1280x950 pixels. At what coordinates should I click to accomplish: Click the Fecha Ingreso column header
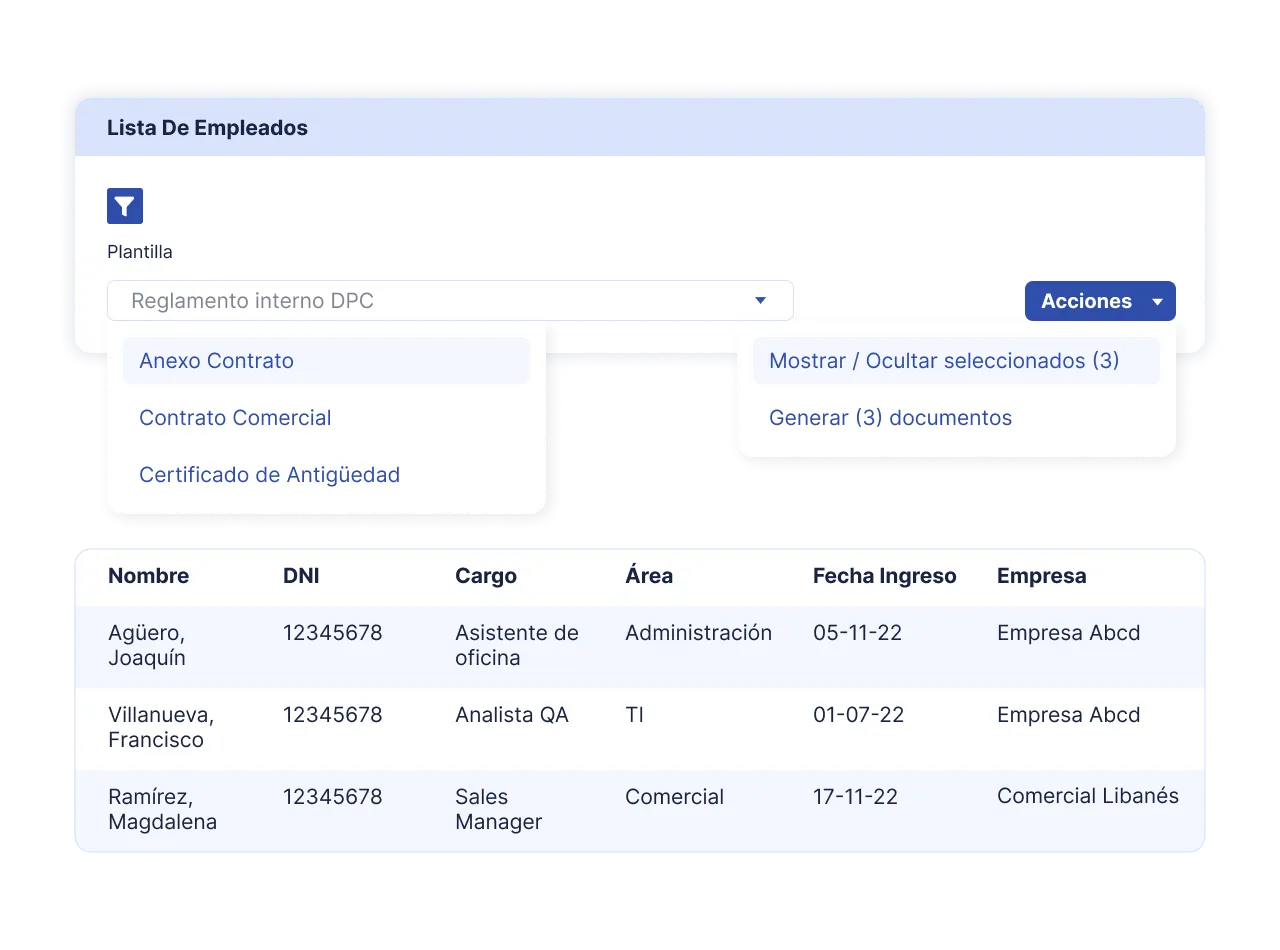pyautogui.click(x=884, y=576)
